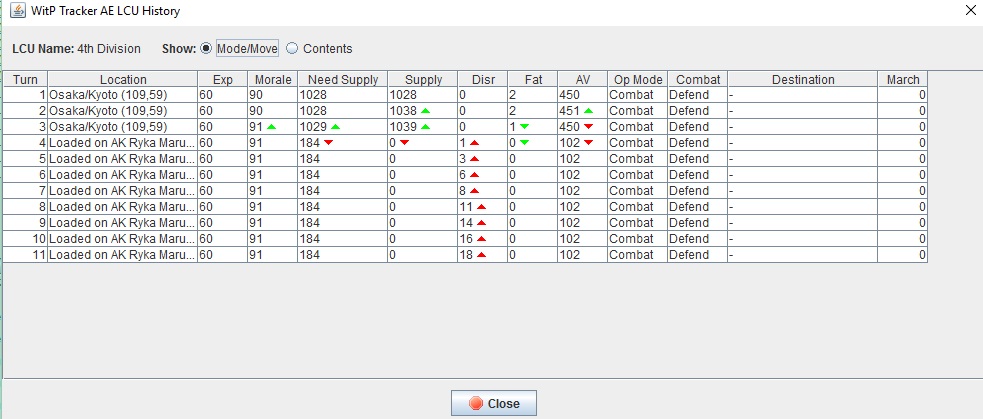Click the Turn column header
Image resolution: width=983 pixels, height=419 pixels.
click(25, 80)
